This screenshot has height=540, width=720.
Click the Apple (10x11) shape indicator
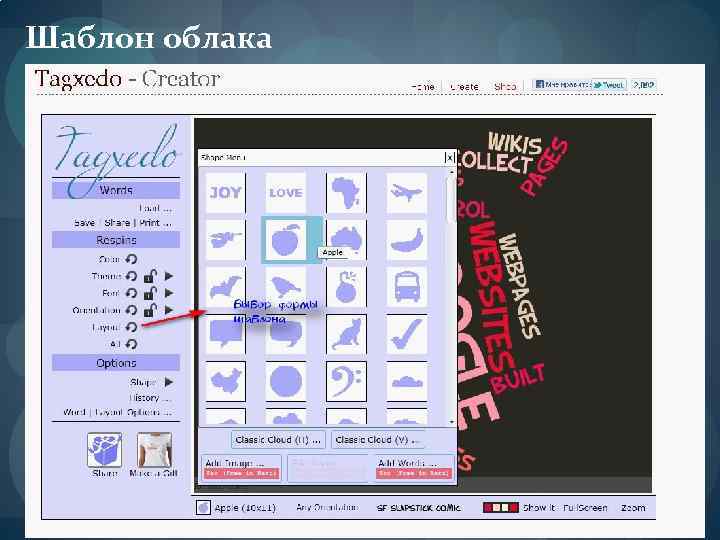point(236,507)
